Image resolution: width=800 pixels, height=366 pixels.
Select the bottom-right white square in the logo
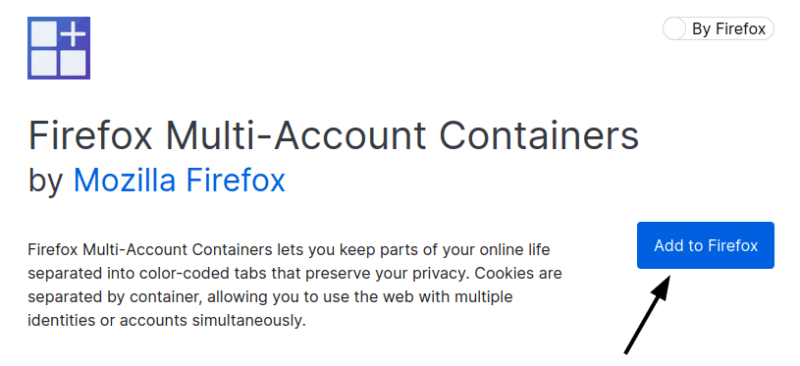tap(73, 63)
